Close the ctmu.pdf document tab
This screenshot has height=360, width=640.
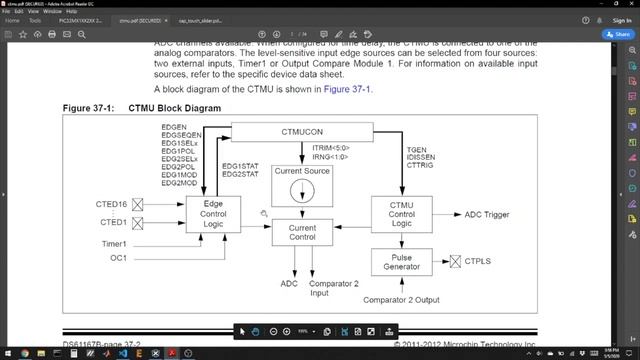point(166,20)
